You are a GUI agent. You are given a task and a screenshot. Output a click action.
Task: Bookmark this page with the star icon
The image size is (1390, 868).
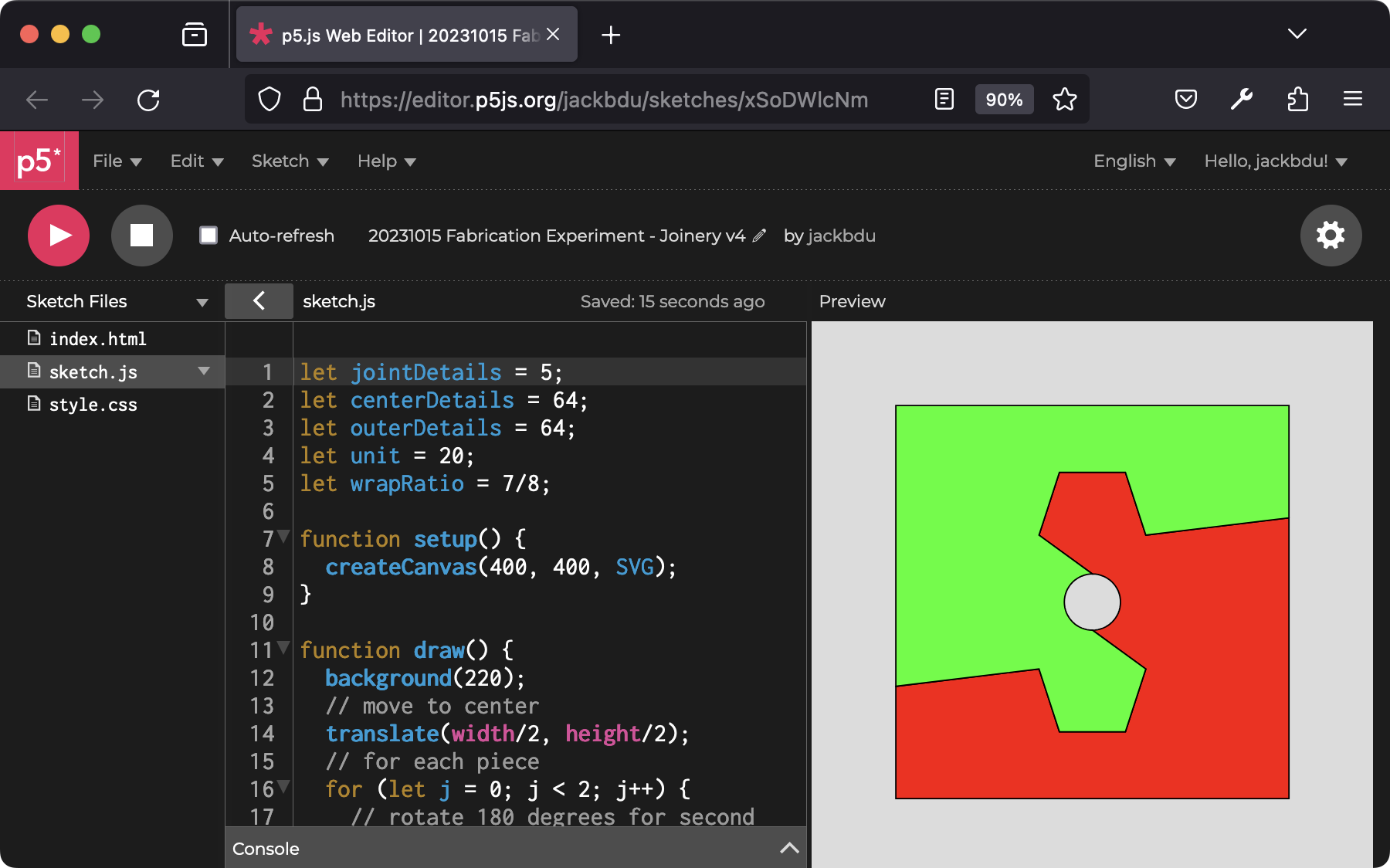click(1064, 100)
